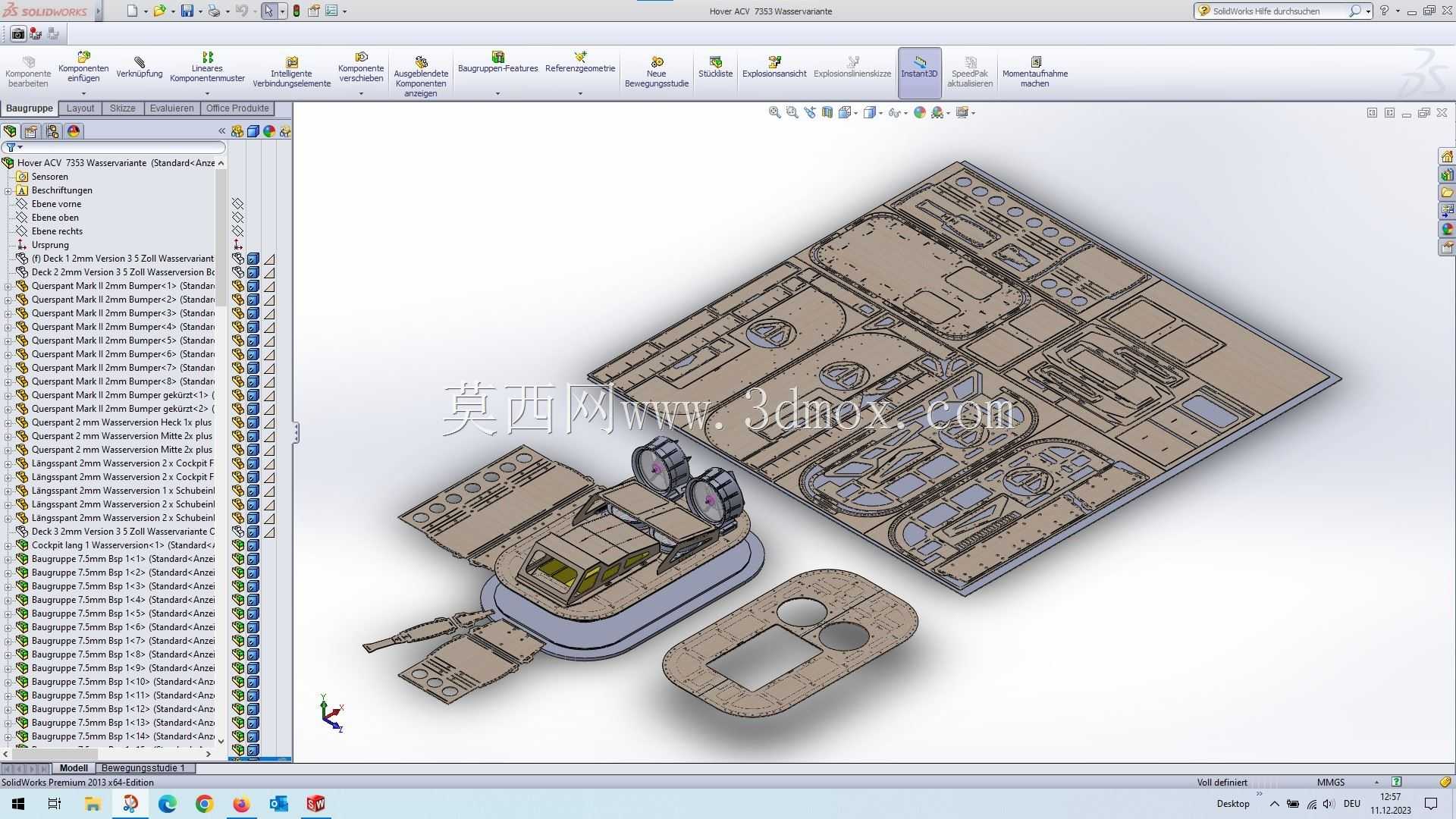
Task: Open dropdown arrow under Lineares Komponentenmuster
Action: click(x=207, y=93)
